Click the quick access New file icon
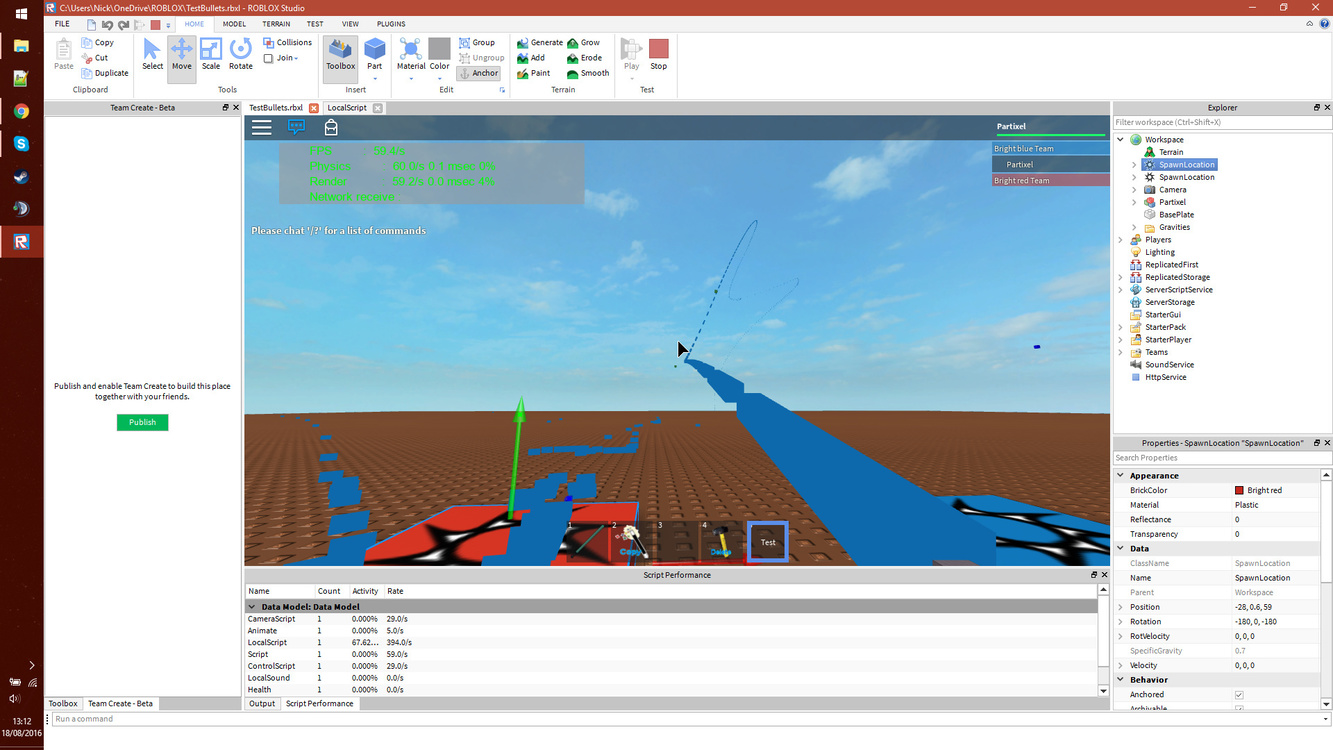Screen dimensions: 1333x750 tap(92, 24)
